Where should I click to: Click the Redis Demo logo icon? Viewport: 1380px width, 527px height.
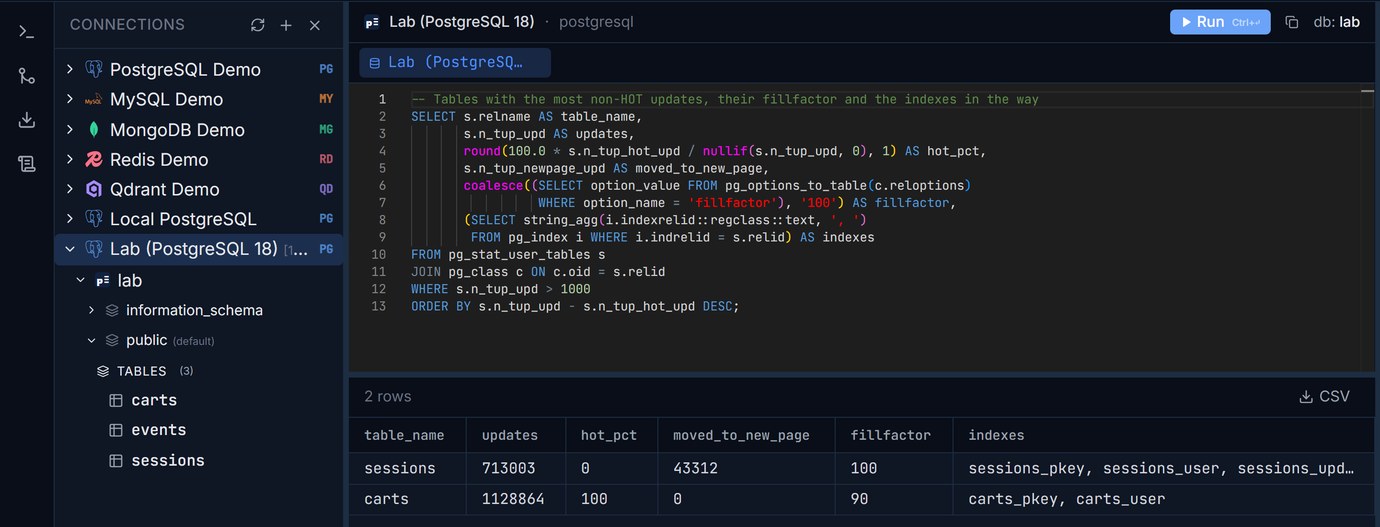click(94, 159)
